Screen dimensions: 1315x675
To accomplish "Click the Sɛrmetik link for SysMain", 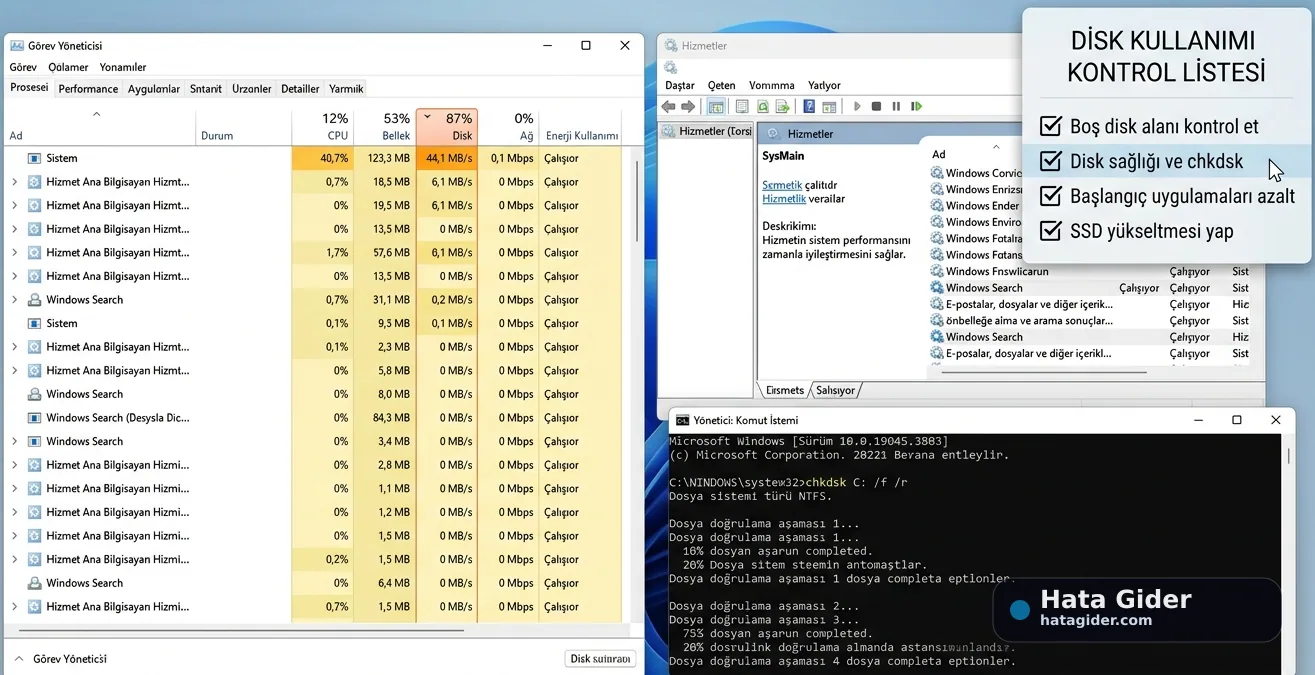I will (x=782, y=185).
